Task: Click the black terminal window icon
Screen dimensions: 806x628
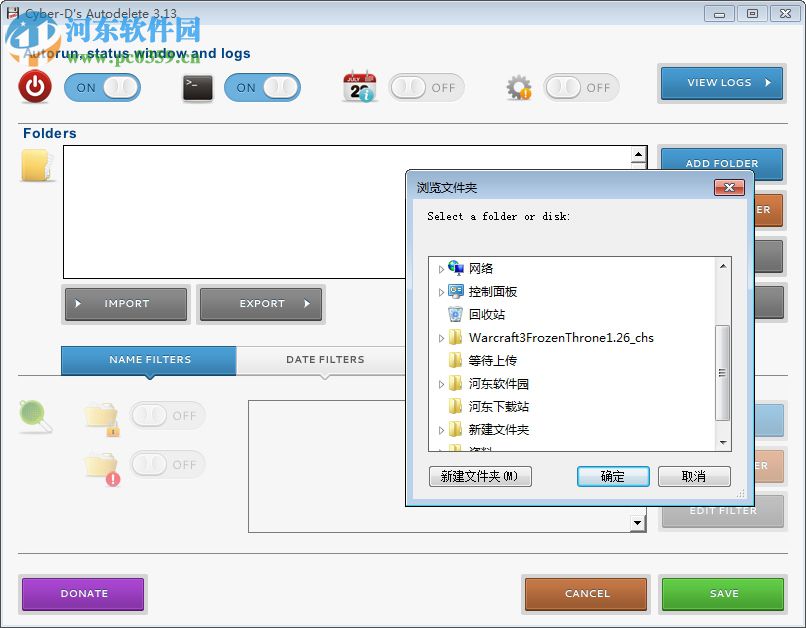Action: click(196, 88)
